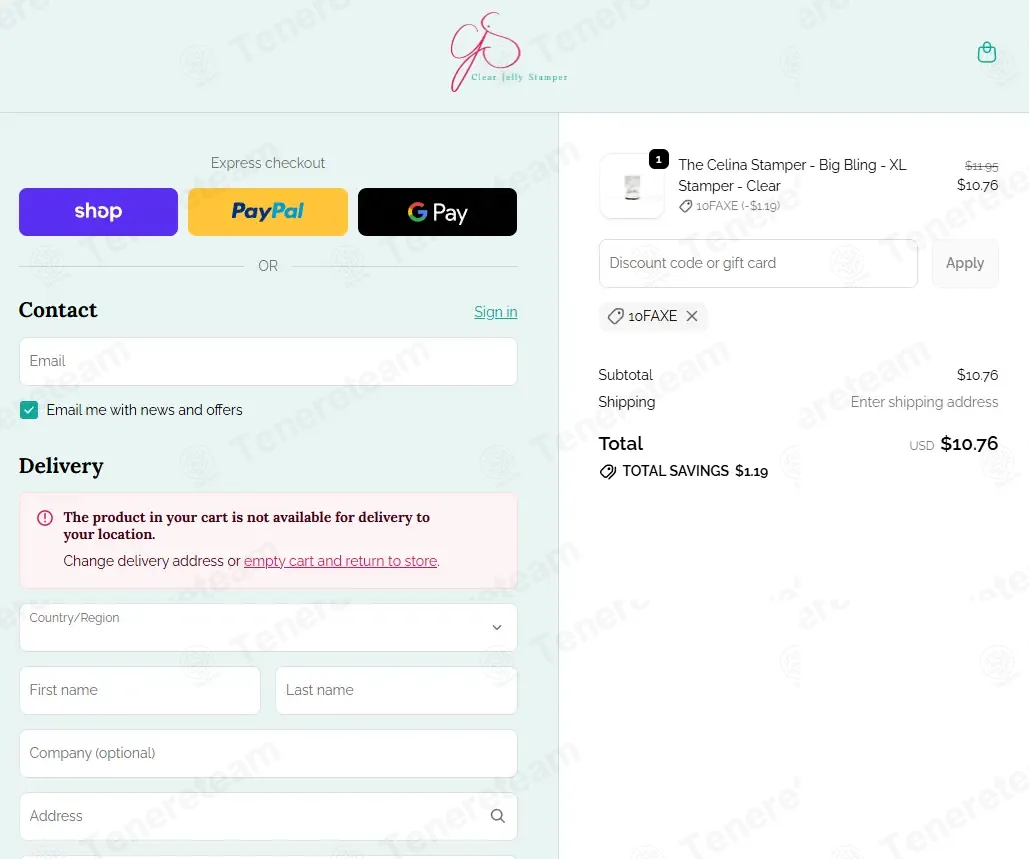Click the 10FAXE discount chip
Image resolution: width=1029 pixels, height=859 pixels.
pyautogui.click(x=652, y=316)
